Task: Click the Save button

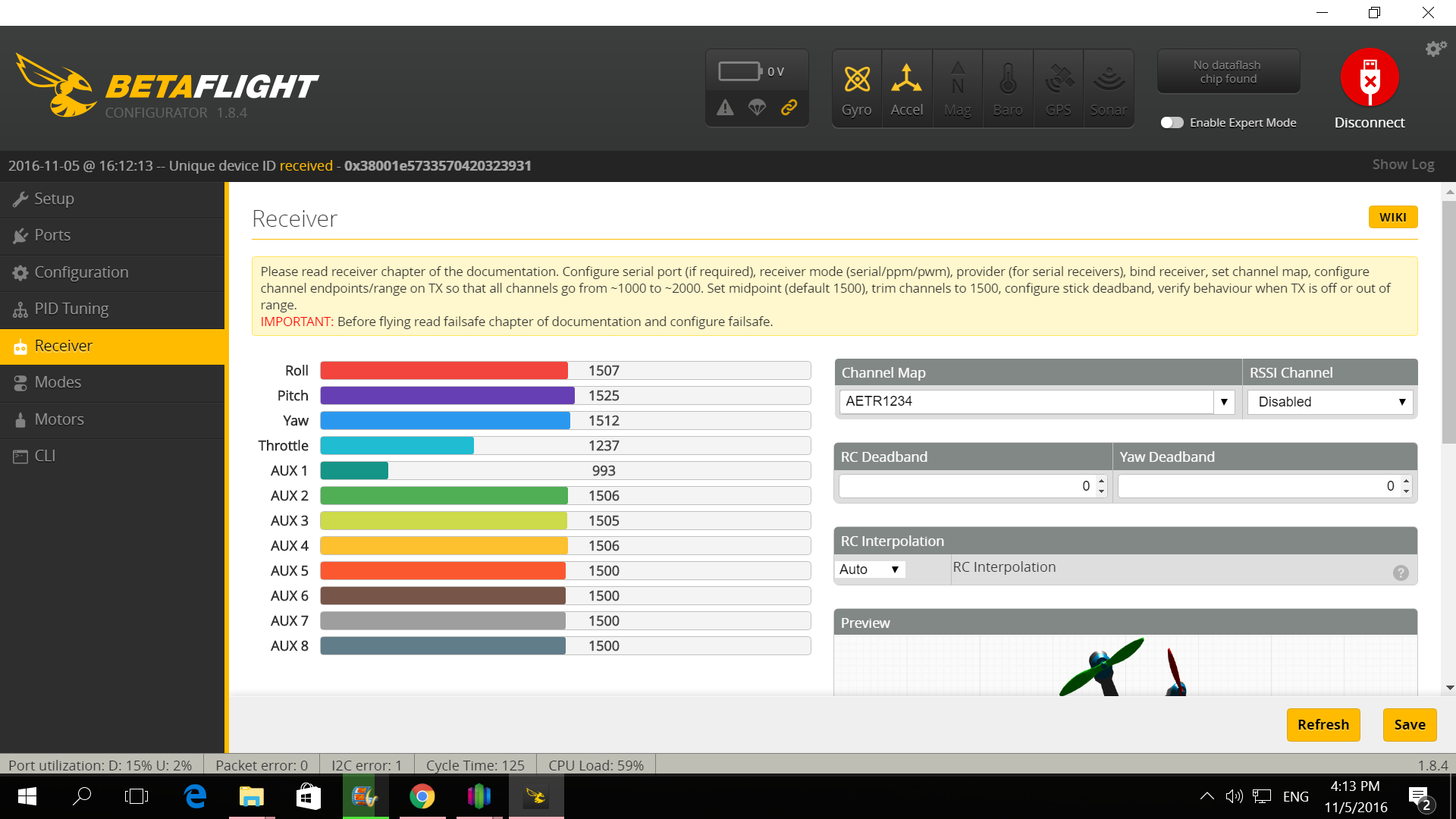Action: [1408, 724]
